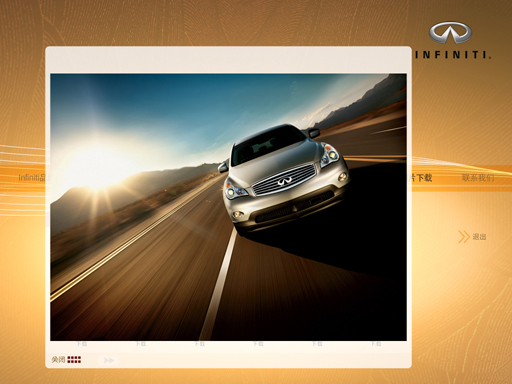The width and height of the screenshot is (512, 384).
Task: Click the Infiniti badge on the car grille
Action: tap(285, 181)
